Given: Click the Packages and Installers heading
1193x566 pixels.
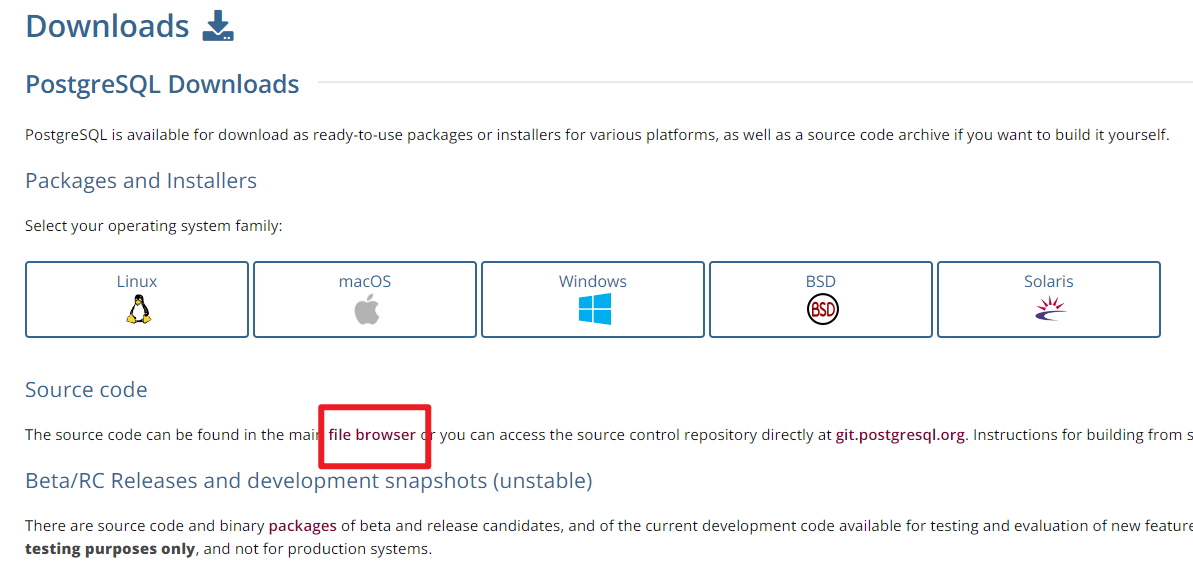Looking at the screenshot, I should click(141, 181).
